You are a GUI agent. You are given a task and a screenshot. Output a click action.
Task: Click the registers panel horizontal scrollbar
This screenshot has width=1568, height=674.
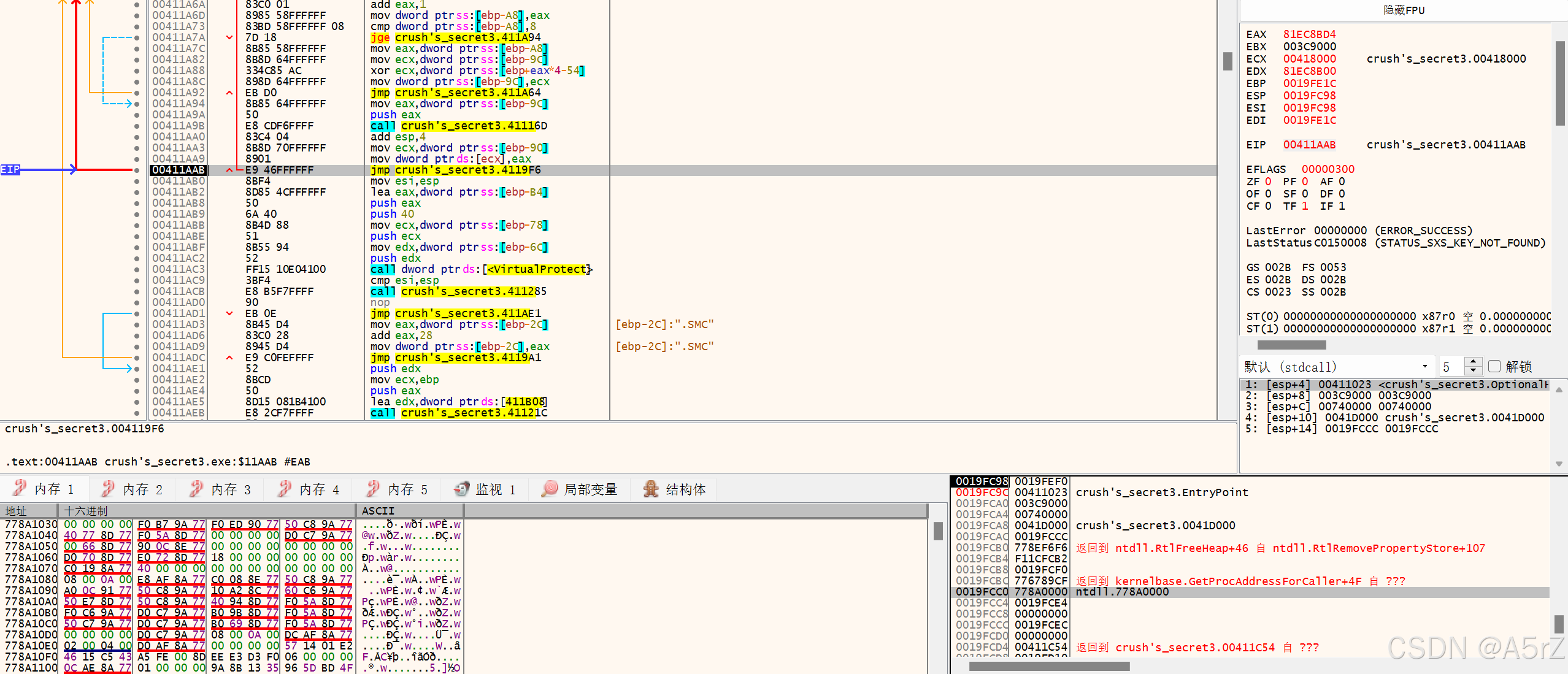1291,345
